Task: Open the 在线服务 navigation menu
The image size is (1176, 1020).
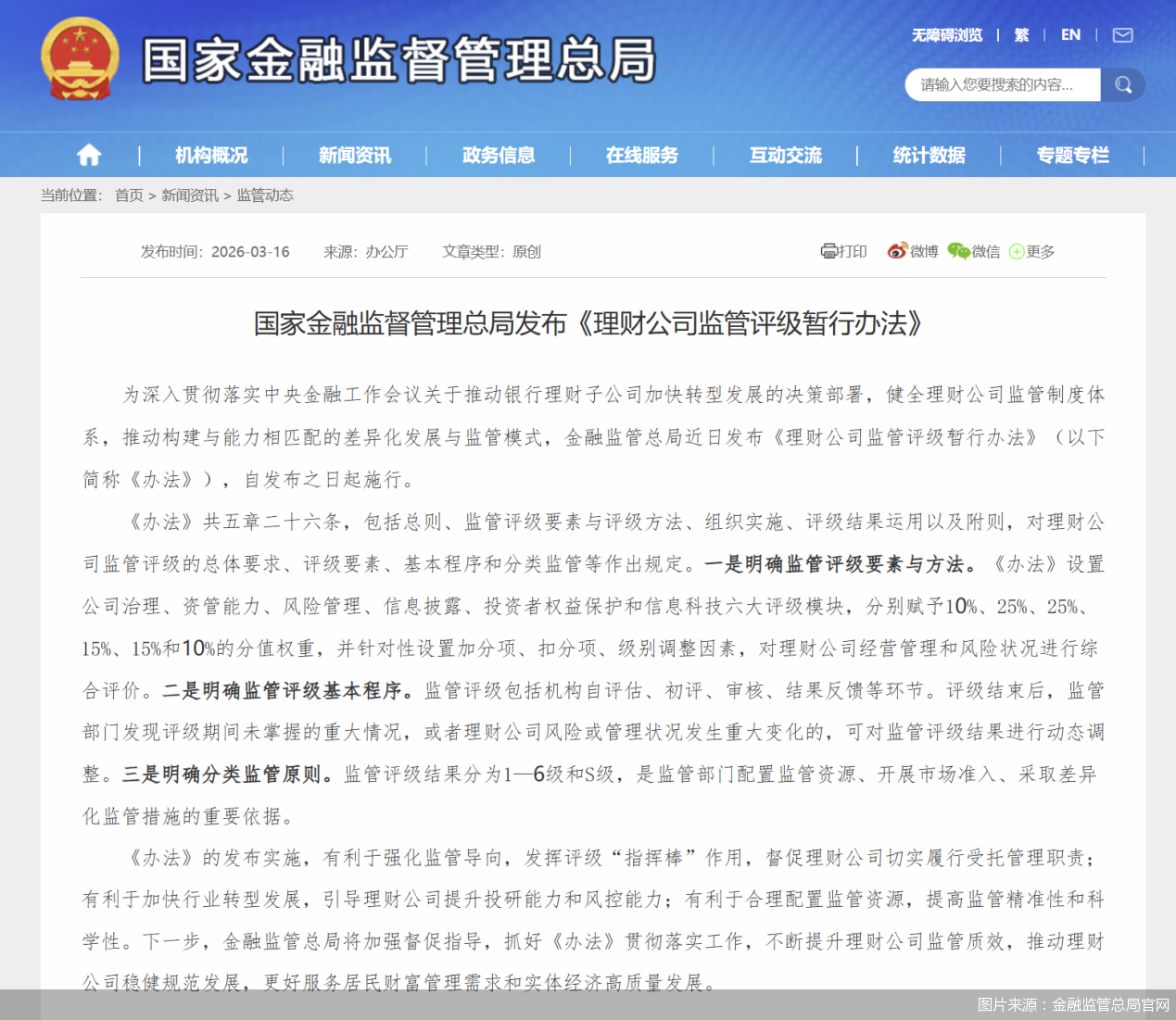Action: point(641,155)
